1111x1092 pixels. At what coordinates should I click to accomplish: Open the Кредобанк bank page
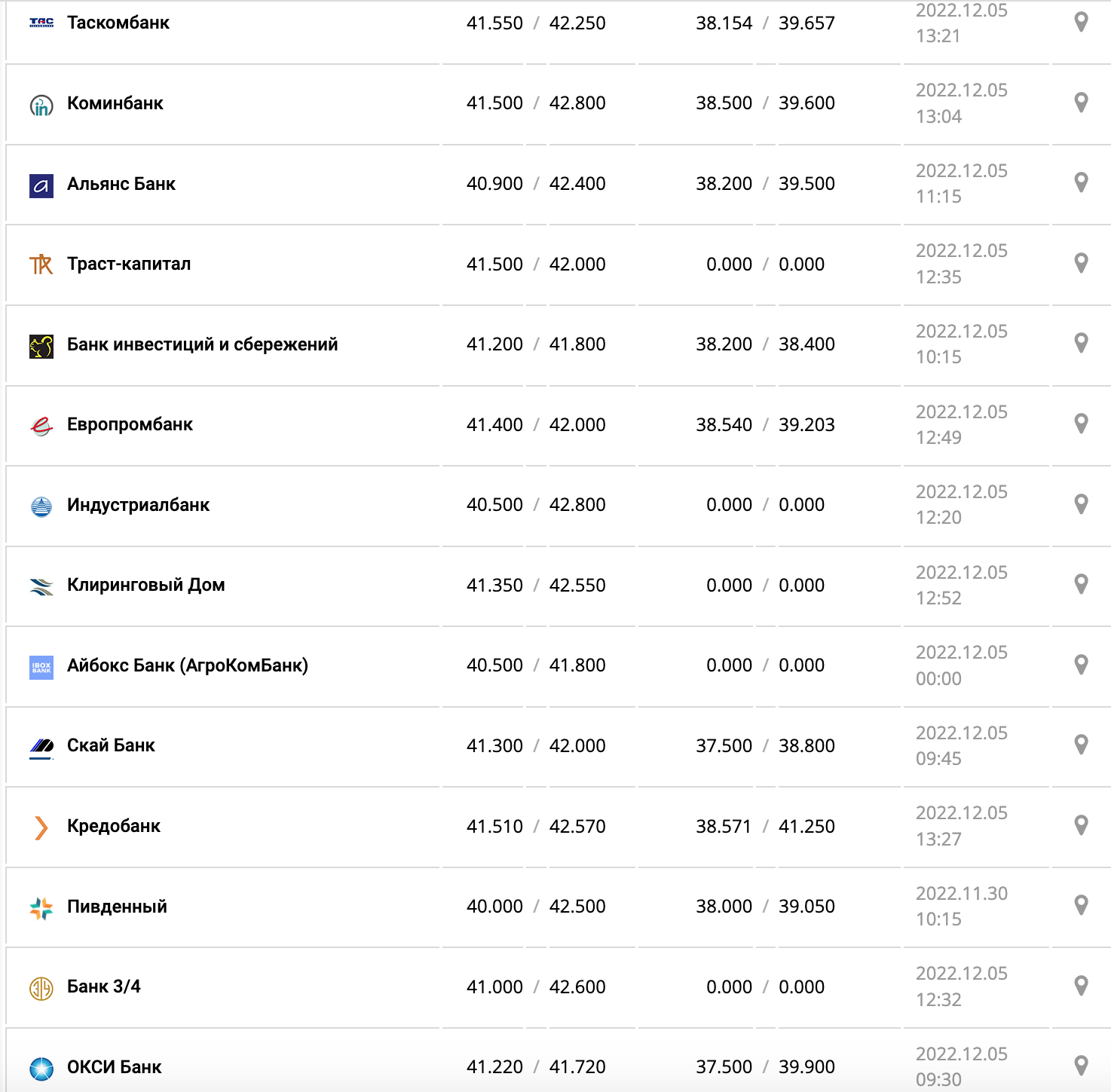pyautogui.click(x=114, y=826)
